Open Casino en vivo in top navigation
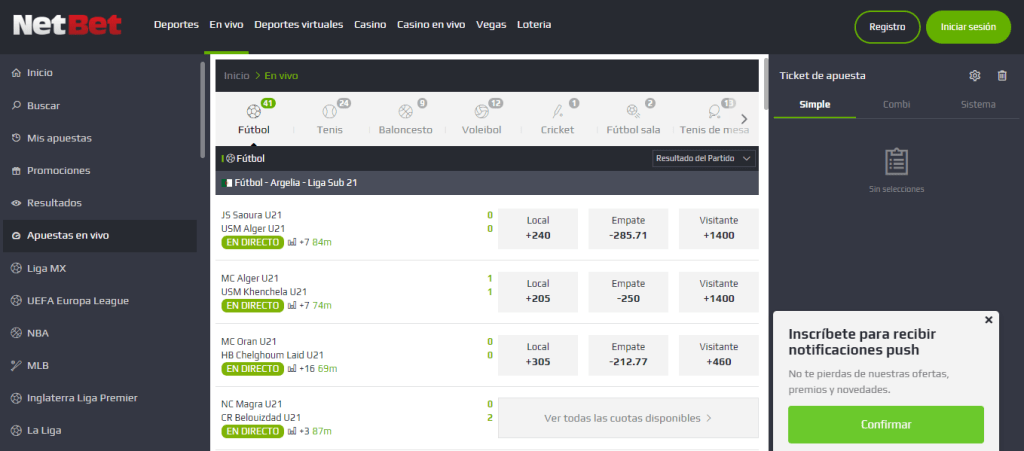Viewport: 1024px width, 451px height. coord(431,25)
